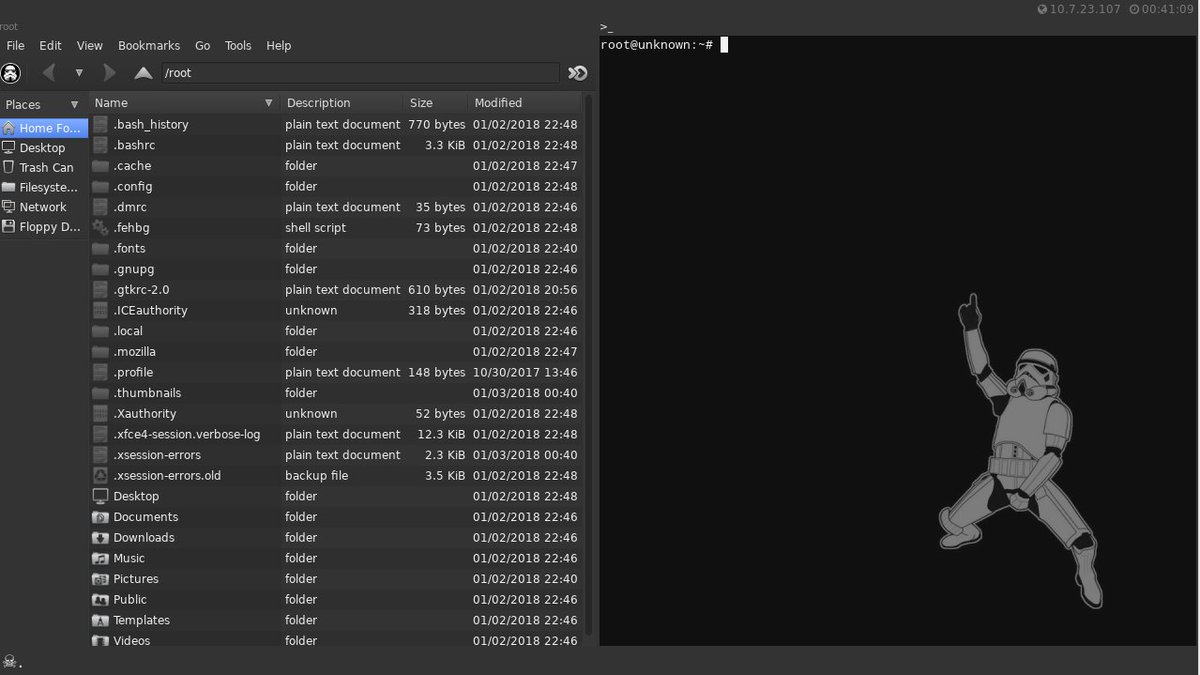Image resolution: width=1200 pixels, height=675 pixels.
Task: Select Home Folder in Places
Action: pyautogui.click(x=44, y=128)
